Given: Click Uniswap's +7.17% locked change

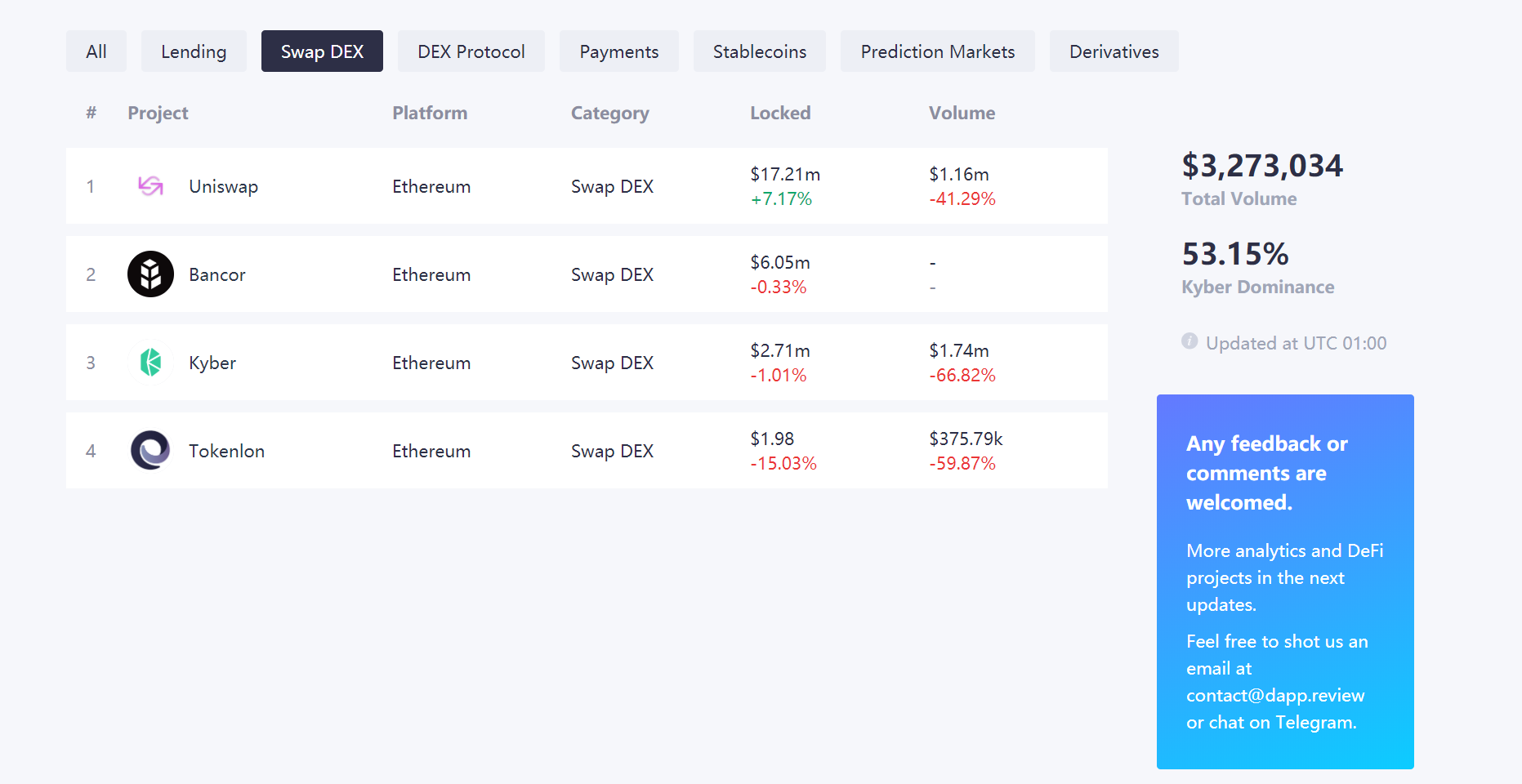Looking at the screenshot, I should [x=781, y=198].
